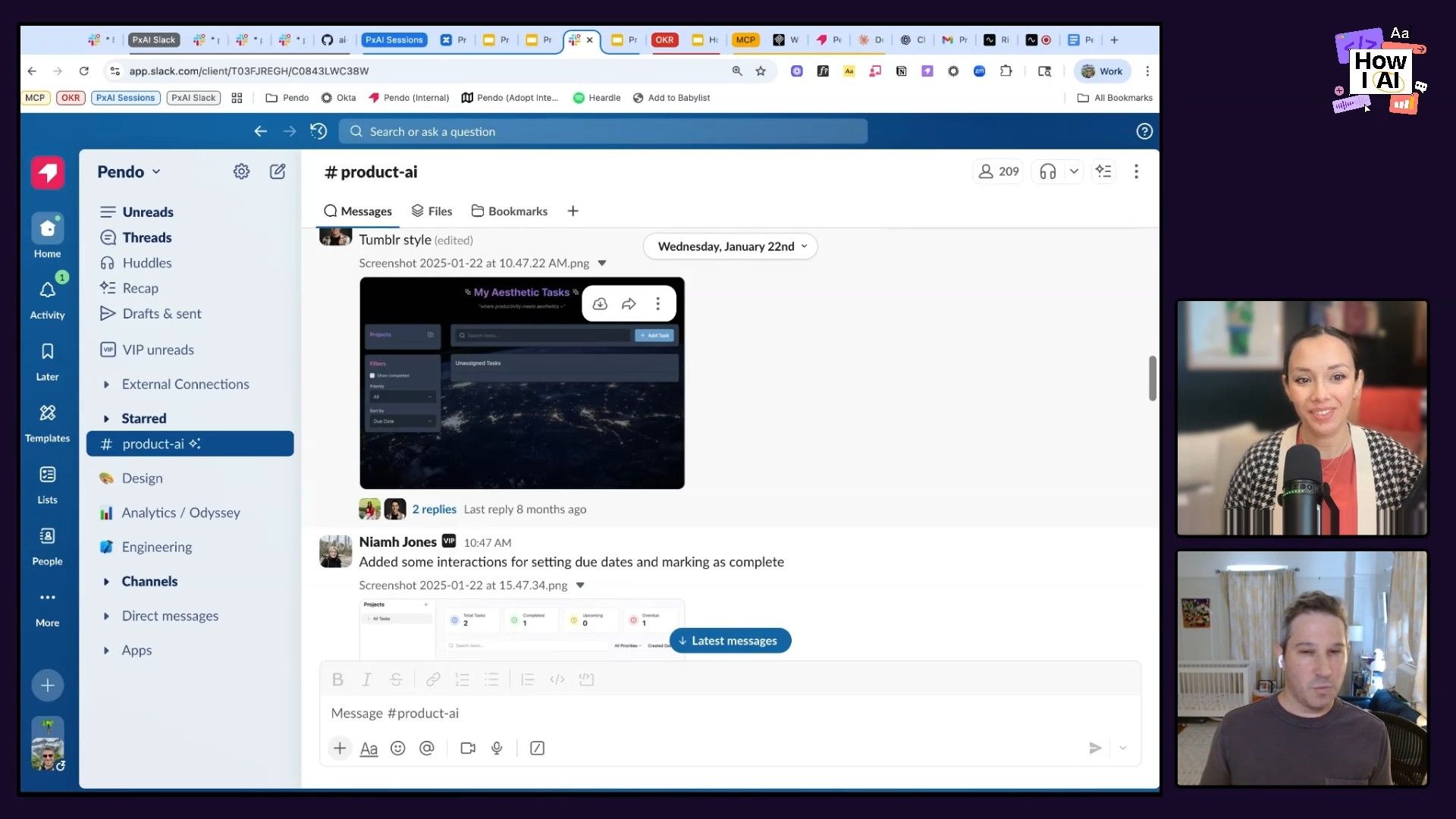Collapse the 10.47.22 AM screenshot attachment
This screenshot has height=819, width=1456.
pos(602,263)
